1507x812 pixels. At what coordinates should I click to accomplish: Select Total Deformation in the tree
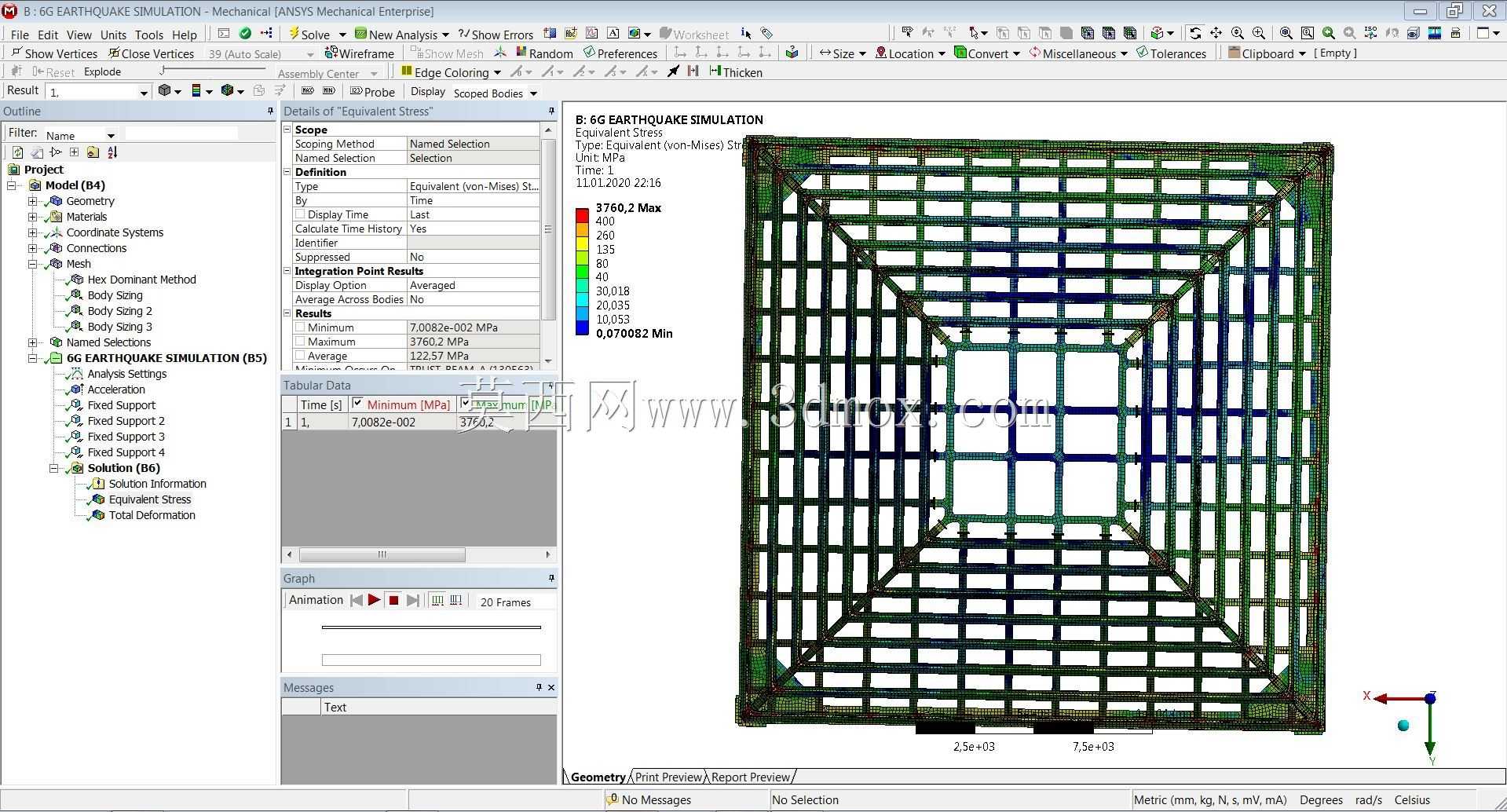click(152, 515)
